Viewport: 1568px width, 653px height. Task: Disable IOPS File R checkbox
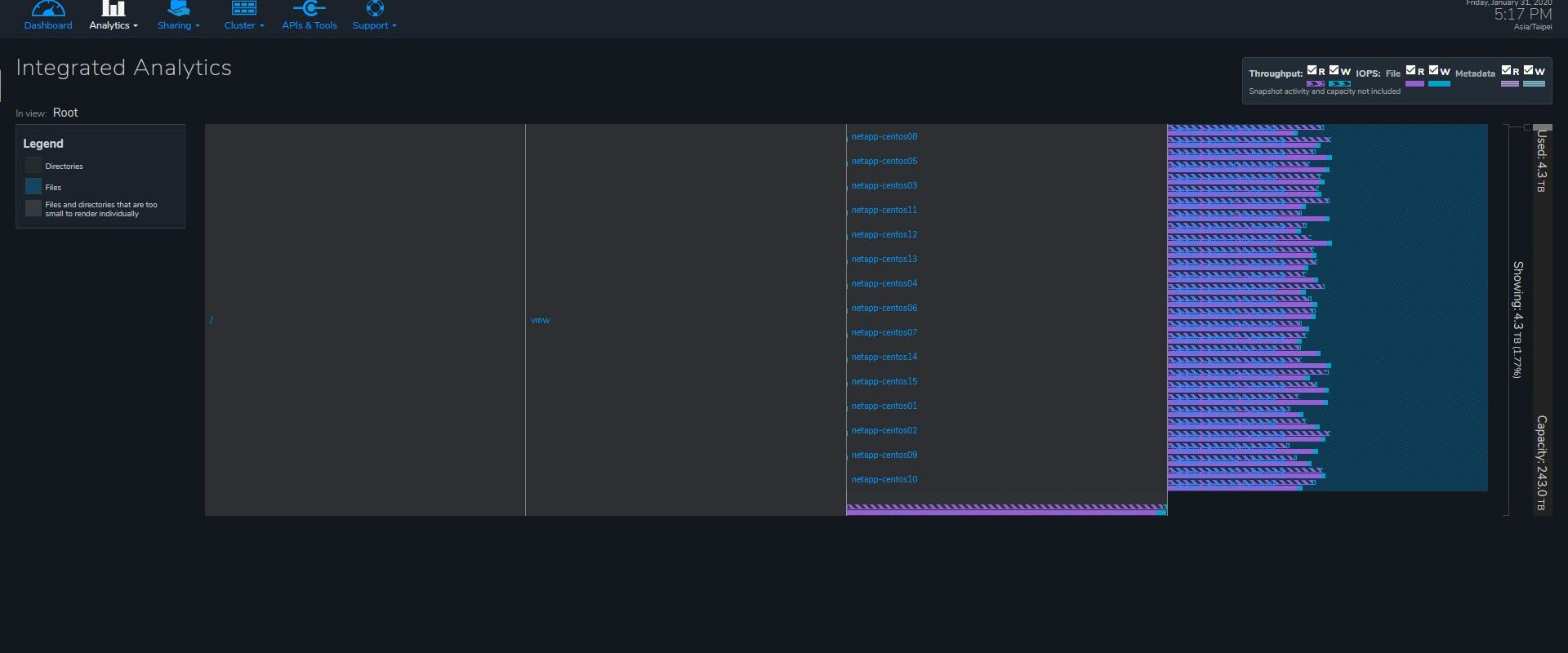[x=1410, y=70]
